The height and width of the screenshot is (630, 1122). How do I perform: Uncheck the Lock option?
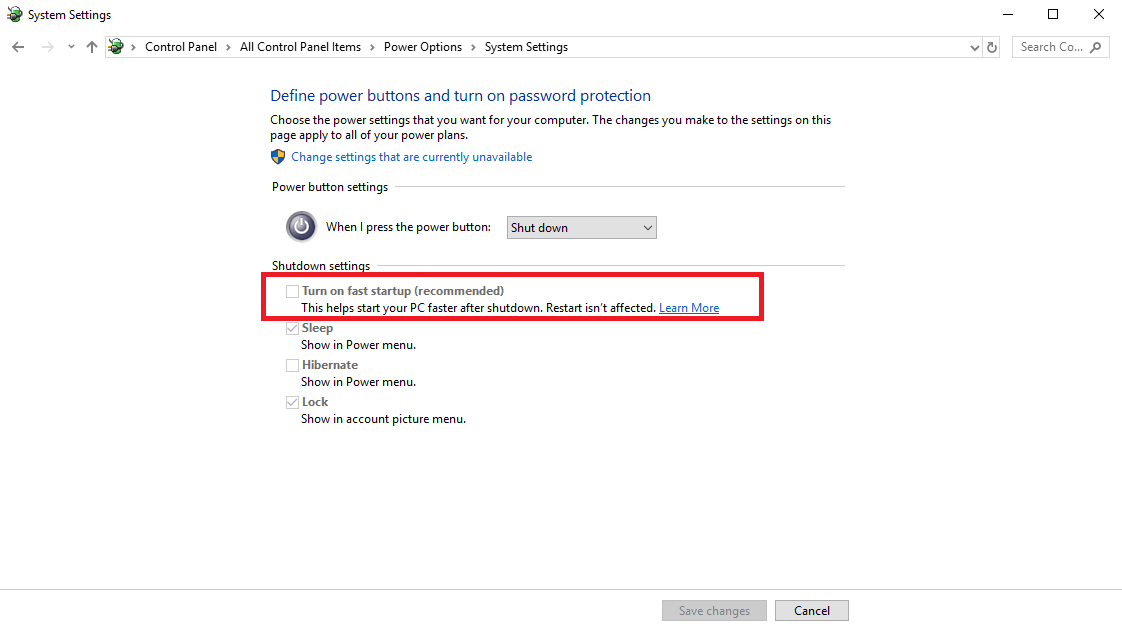[292, 401]
